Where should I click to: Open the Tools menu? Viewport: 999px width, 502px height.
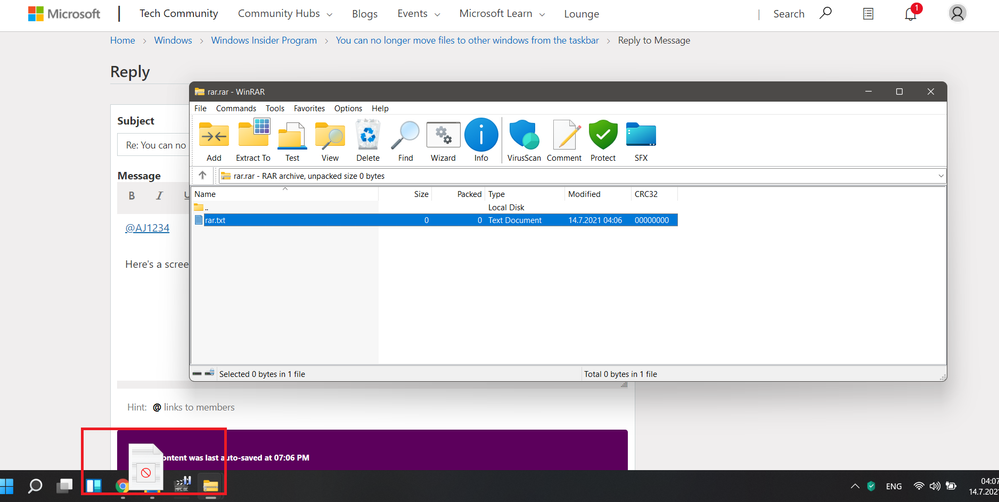pos(275,108)
